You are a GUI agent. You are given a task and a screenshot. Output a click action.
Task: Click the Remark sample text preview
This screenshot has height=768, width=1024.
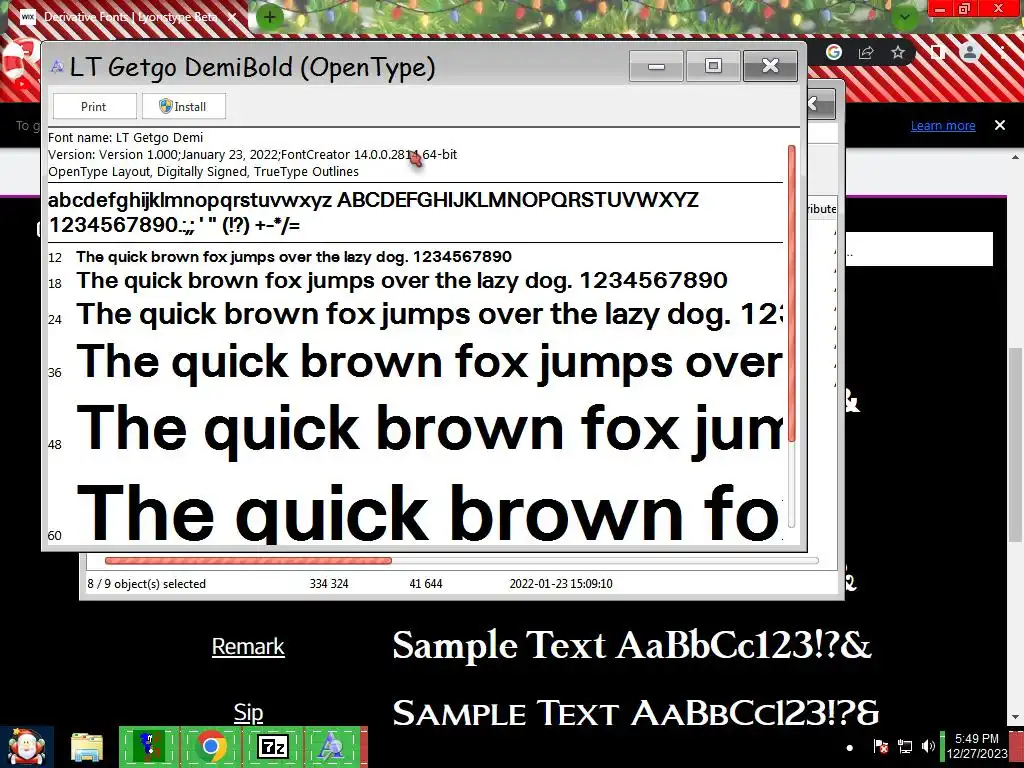pos(632,645)
